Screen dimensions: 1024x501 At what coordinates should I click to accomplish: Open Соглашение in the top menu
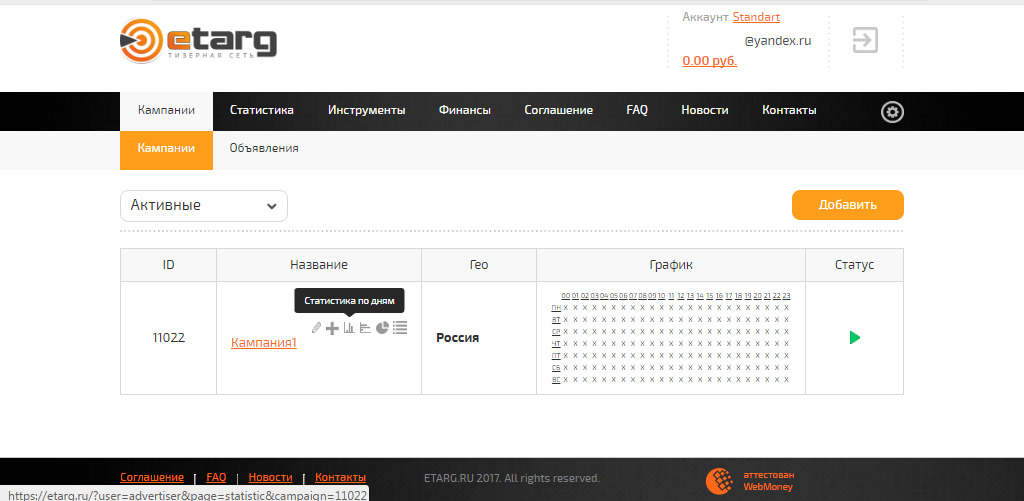pos(558,111)
